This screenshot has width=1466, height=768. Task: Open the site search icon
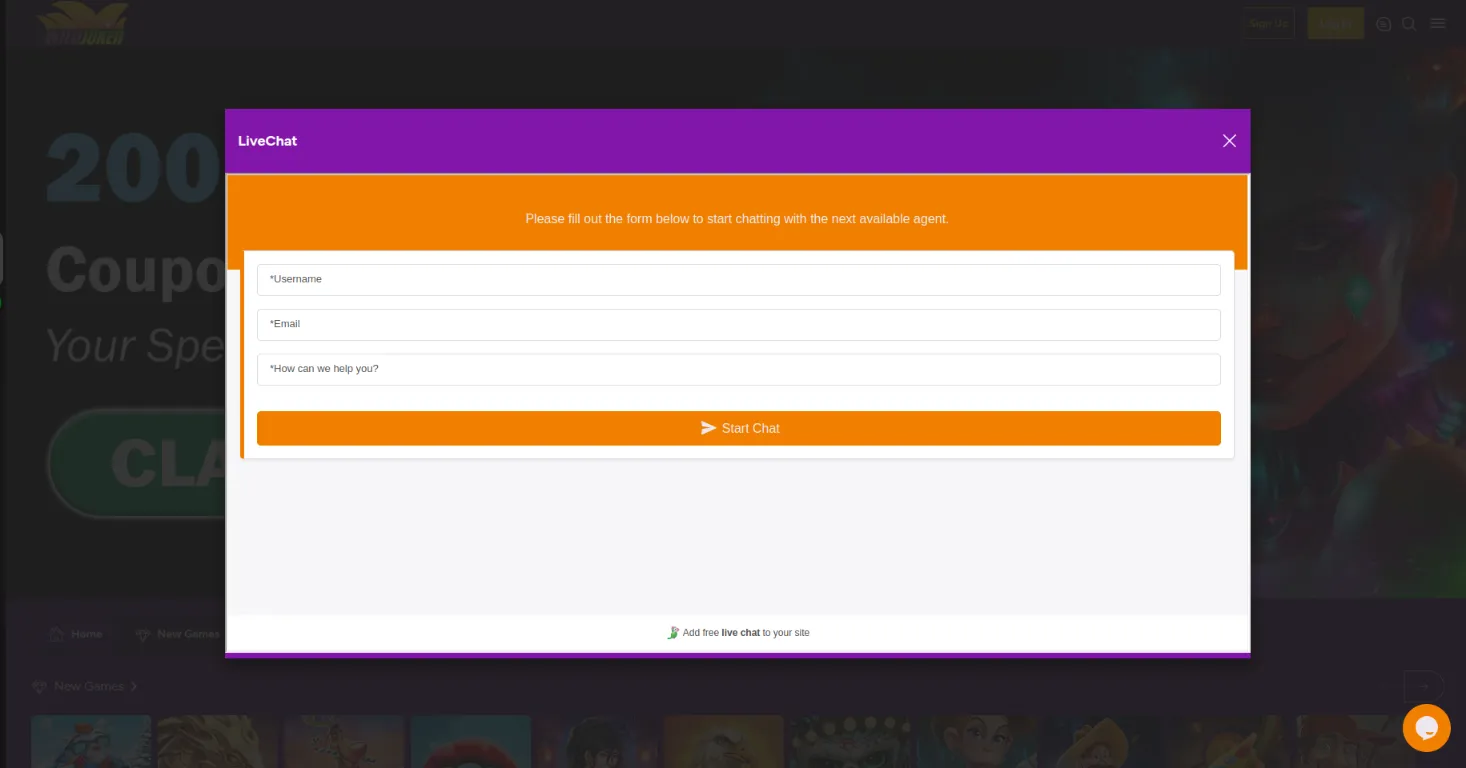[x=1409, y=23]
